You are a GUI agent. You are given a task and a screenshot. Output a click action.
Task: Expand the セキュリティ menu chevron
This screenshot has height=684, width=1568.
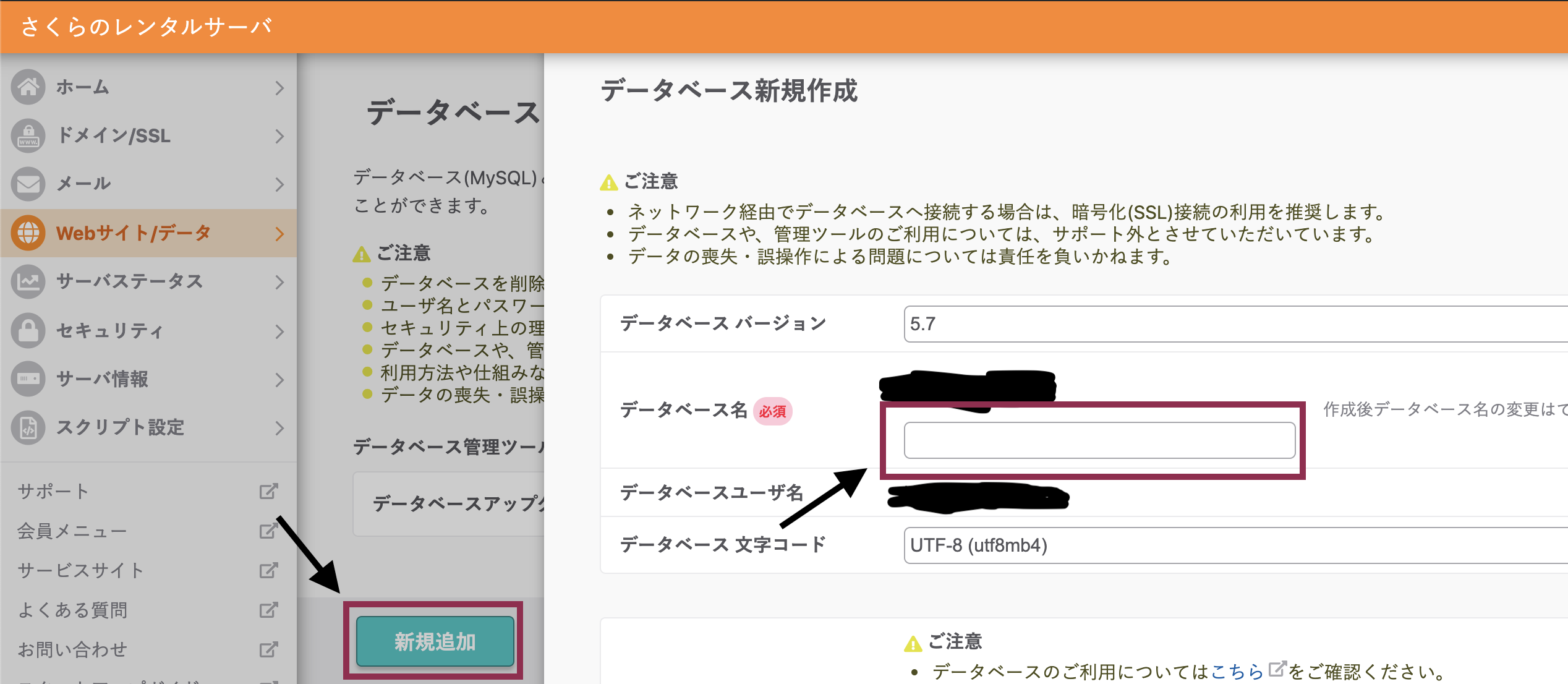pos(279,331)
